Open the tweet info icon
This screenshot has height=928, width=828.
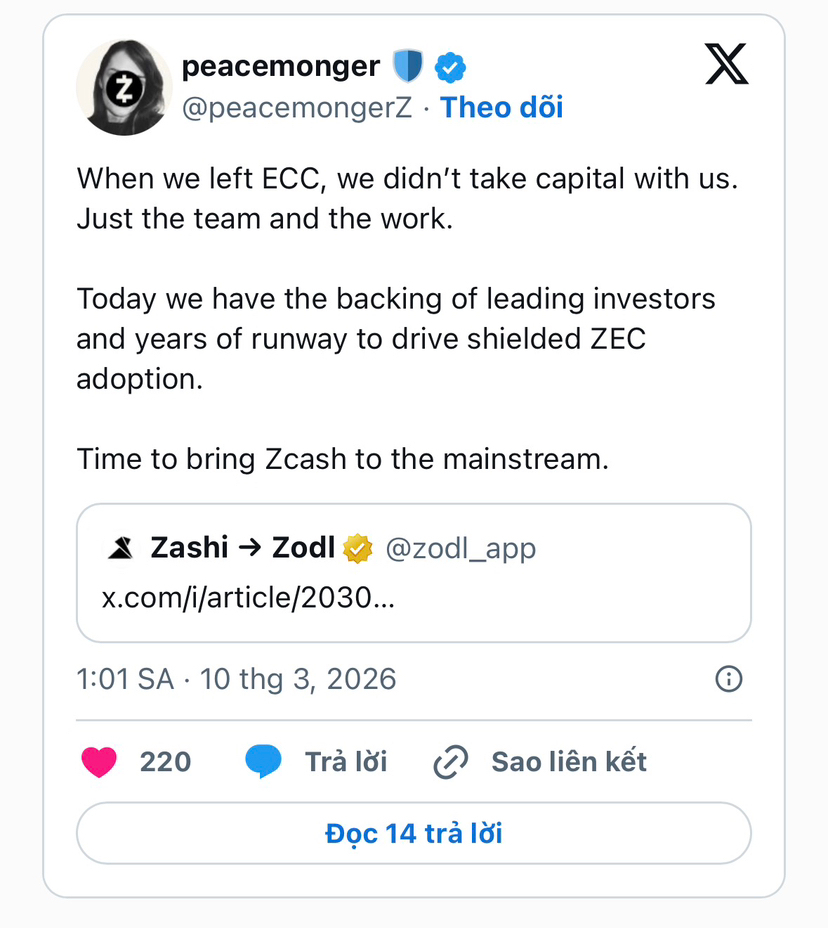729,679
